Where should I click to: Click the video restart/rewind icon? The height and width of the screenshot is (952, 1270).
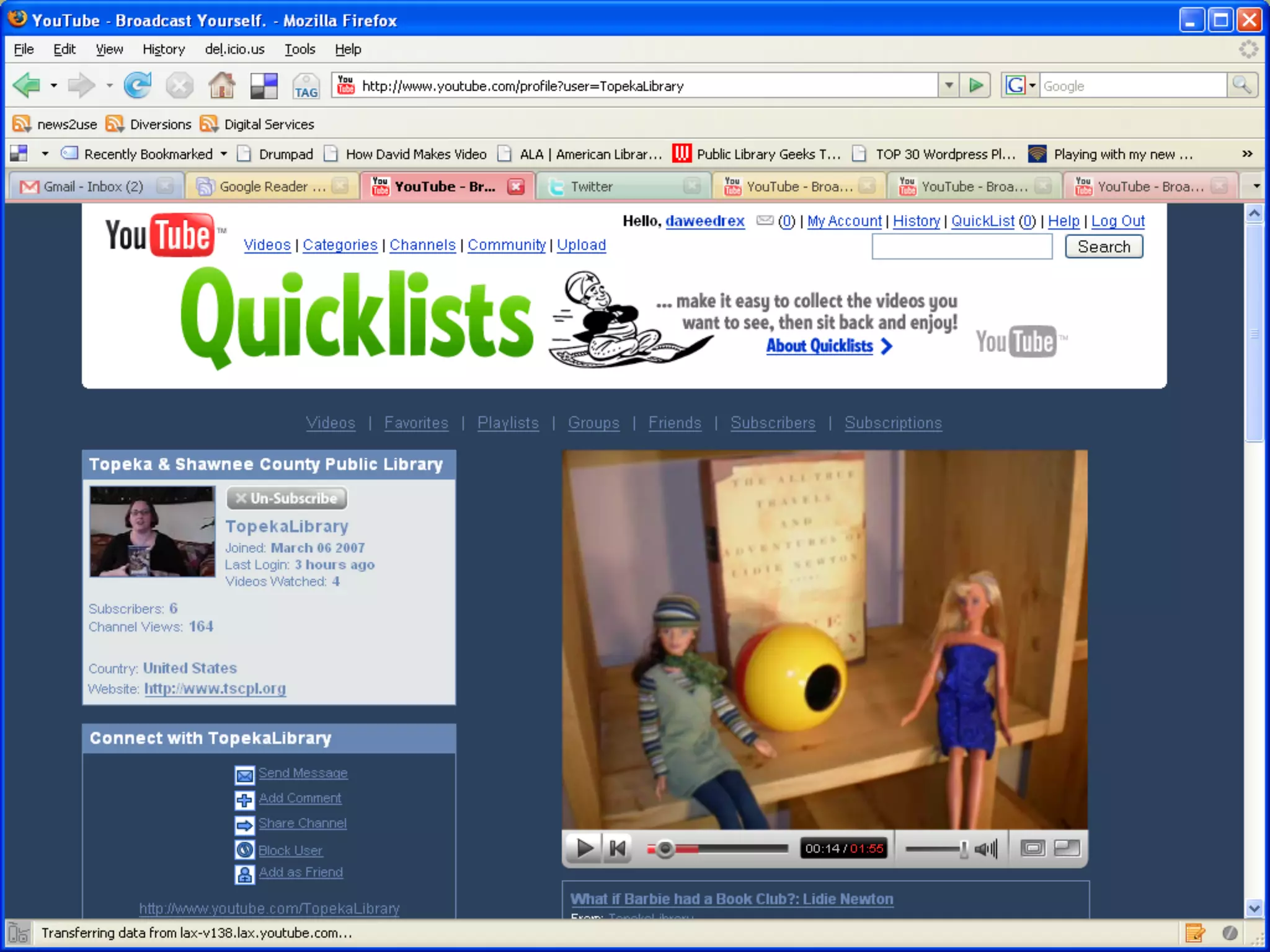(617, 848)
